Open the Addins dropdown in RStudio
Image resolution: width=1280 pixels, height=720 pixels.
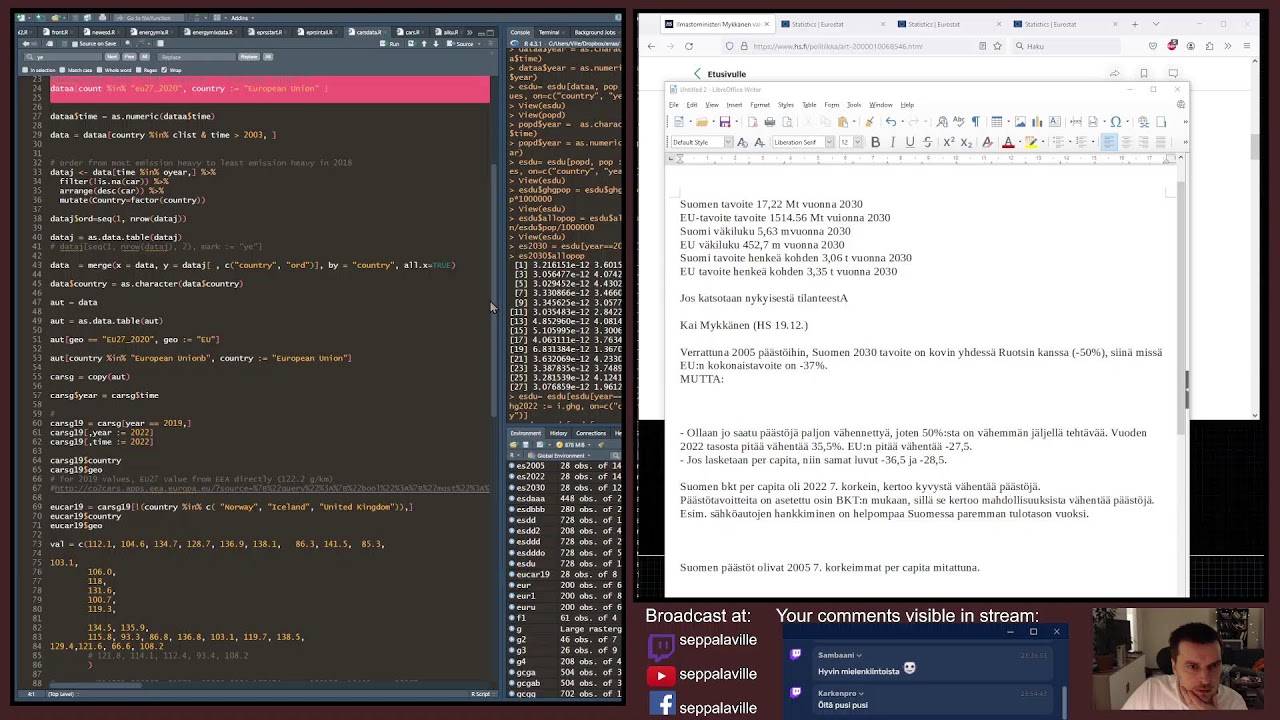[243, 18]
